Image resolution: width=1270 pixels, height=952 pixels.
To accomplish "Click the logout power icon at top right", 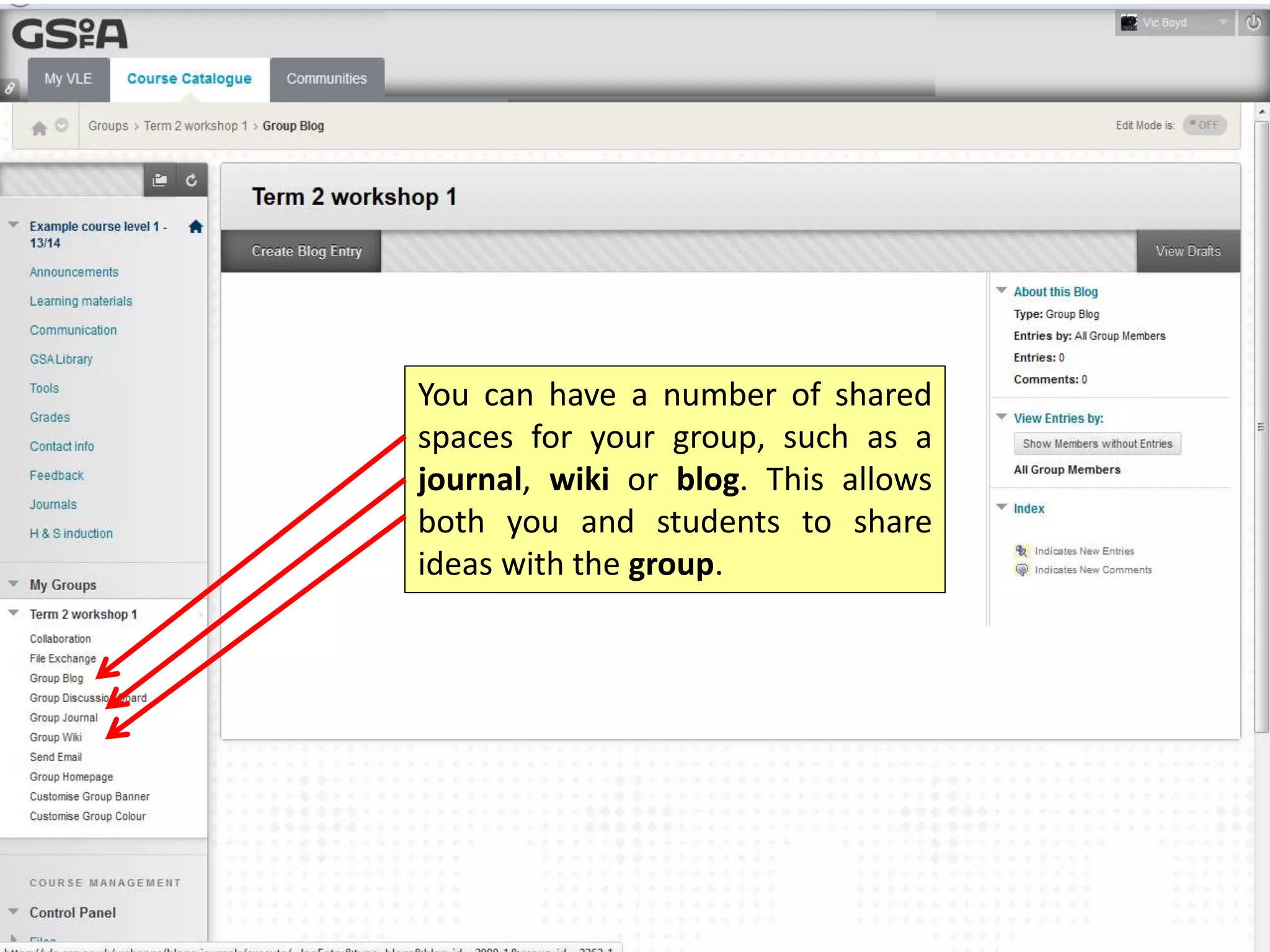I will click(1253, 23).
